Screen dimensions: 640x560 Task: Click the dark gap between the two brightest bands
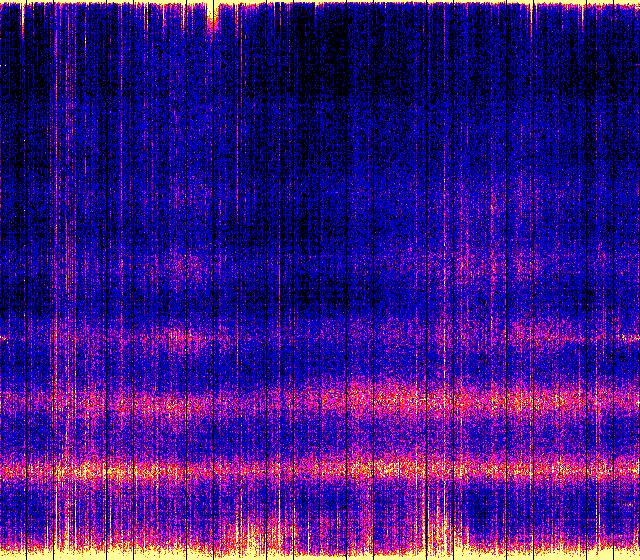[x=320, y=436]
